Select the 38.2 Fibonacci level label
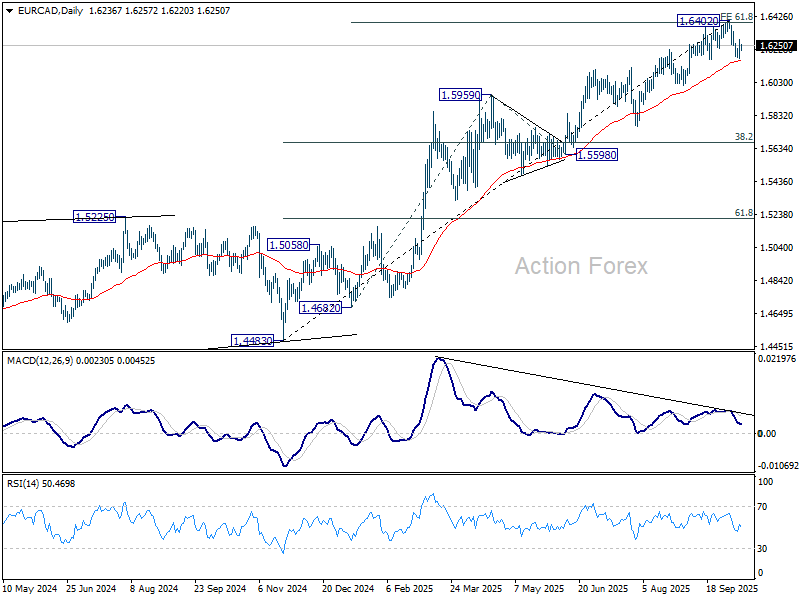Screen dimensions: 800x600 pyautogui.click(x=743, y=136)
